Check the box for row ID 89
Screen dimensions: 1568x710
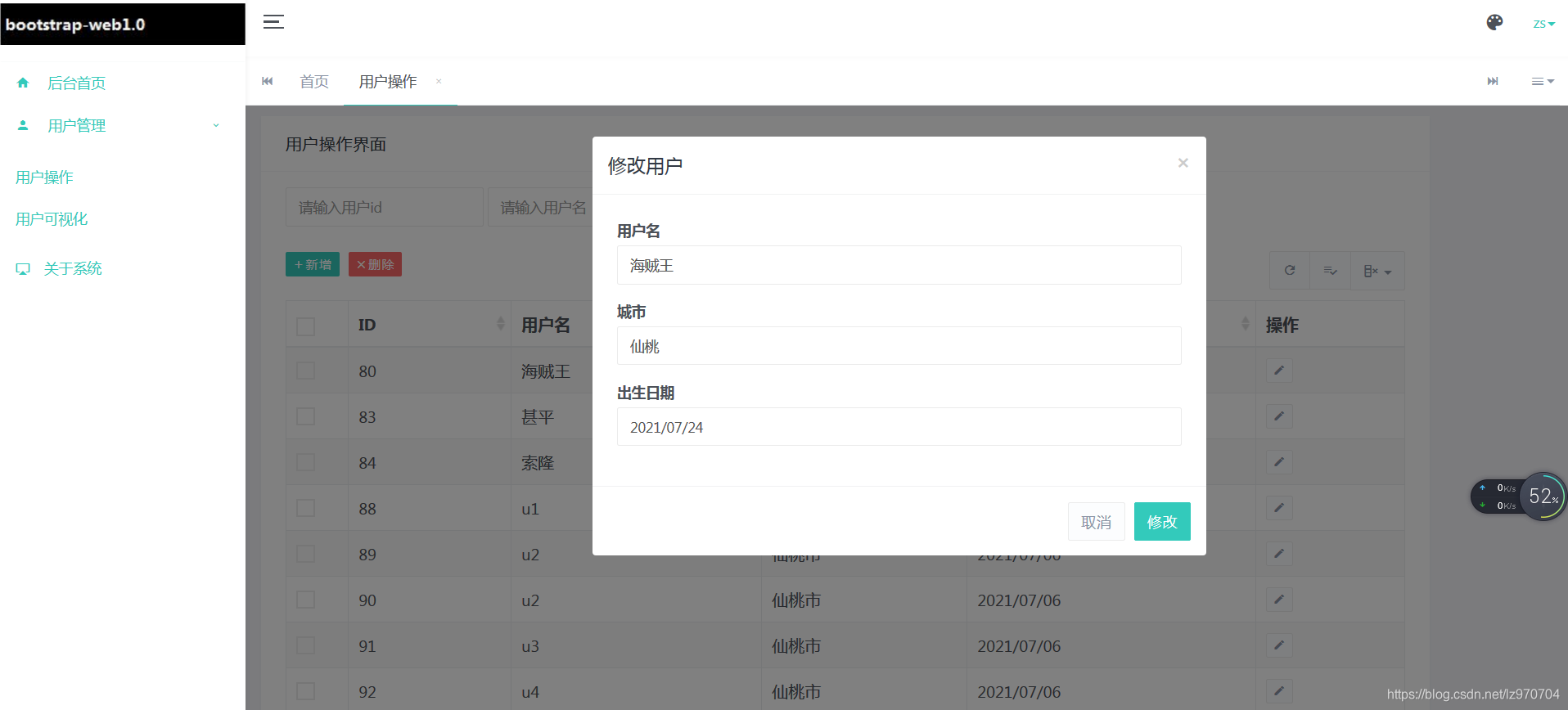click(306, 554)
